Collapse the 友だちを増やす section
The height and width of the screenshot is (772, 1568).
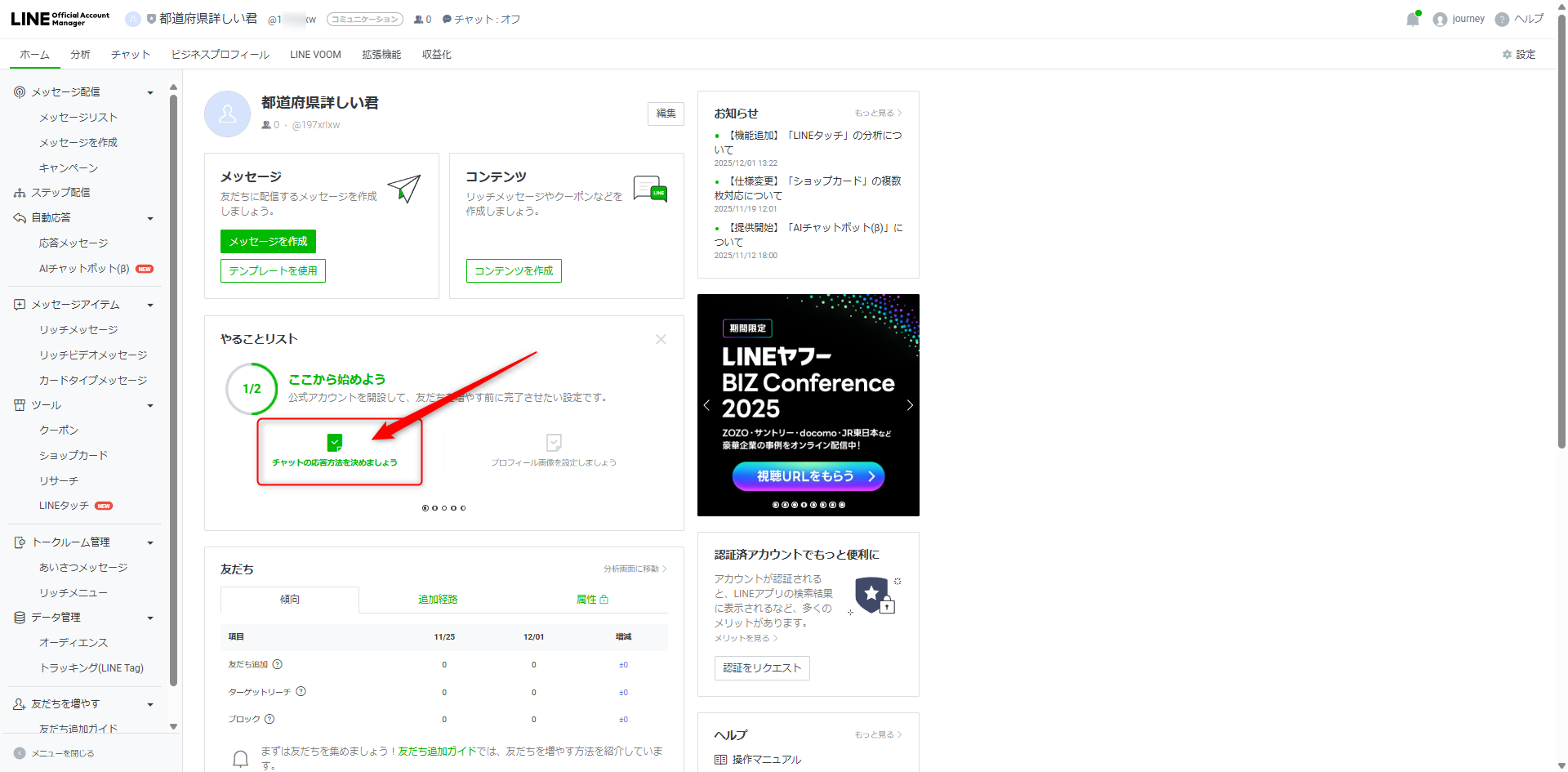coord(150,705)
